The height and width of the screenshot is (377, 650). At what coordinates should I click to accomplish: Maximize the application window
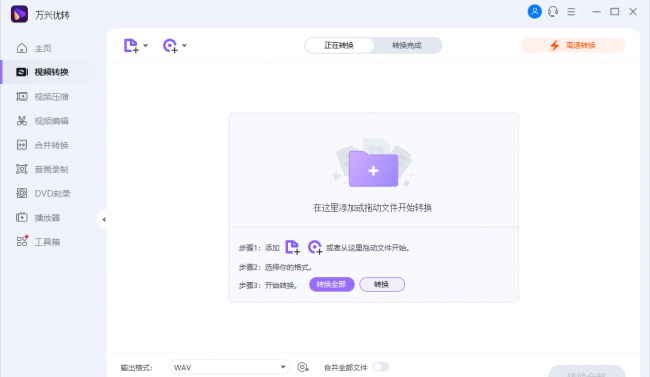tap(615, 12)
